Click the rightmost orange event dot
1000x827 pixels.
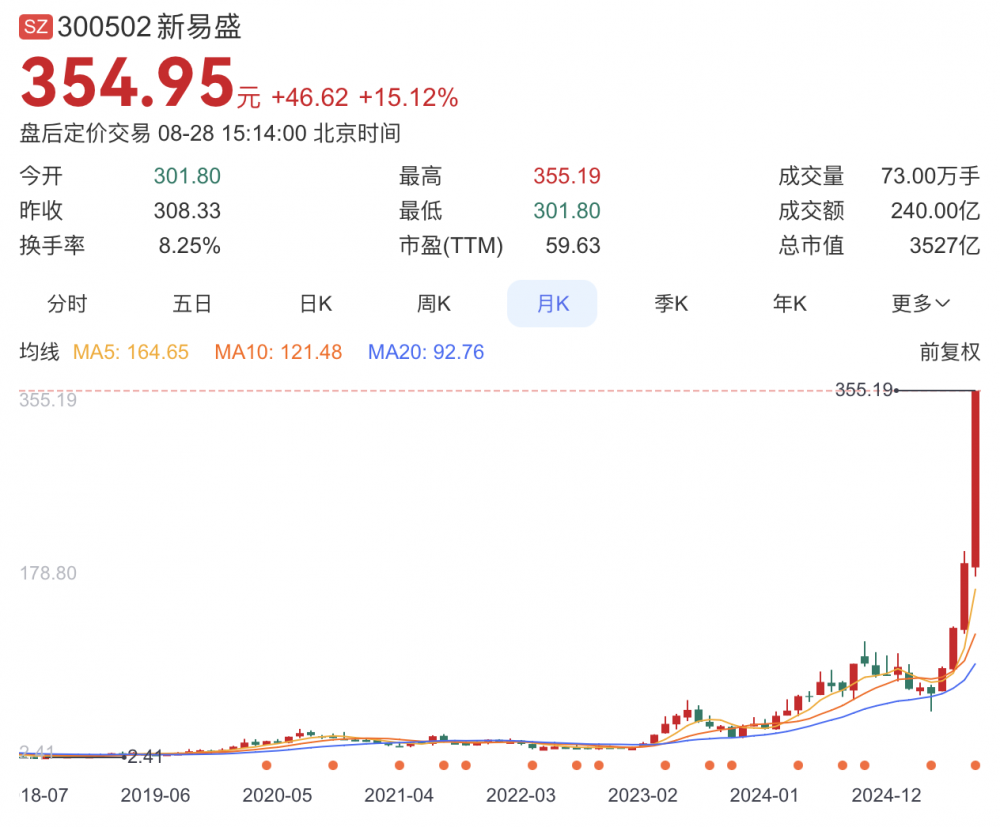[976, 766]
